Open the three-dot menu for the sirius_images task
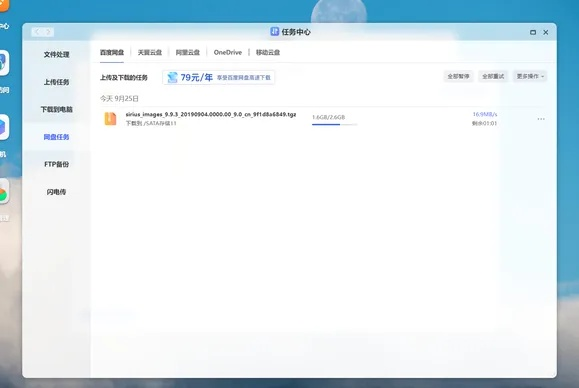Image resolution: width=579 pixels, height=388 pixels. point(541,119)
